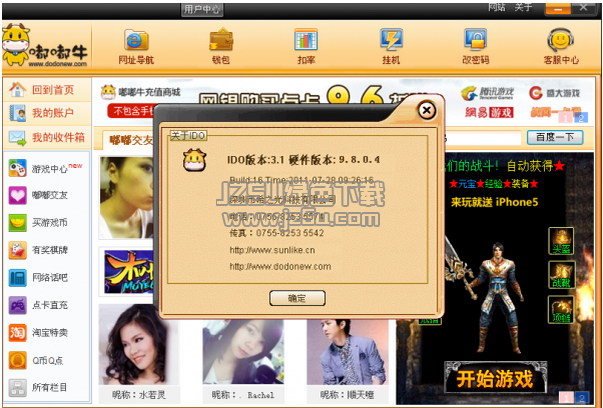
Task: Open 我的收件箱 in sidebar
Action: click(x=47, y=137)
